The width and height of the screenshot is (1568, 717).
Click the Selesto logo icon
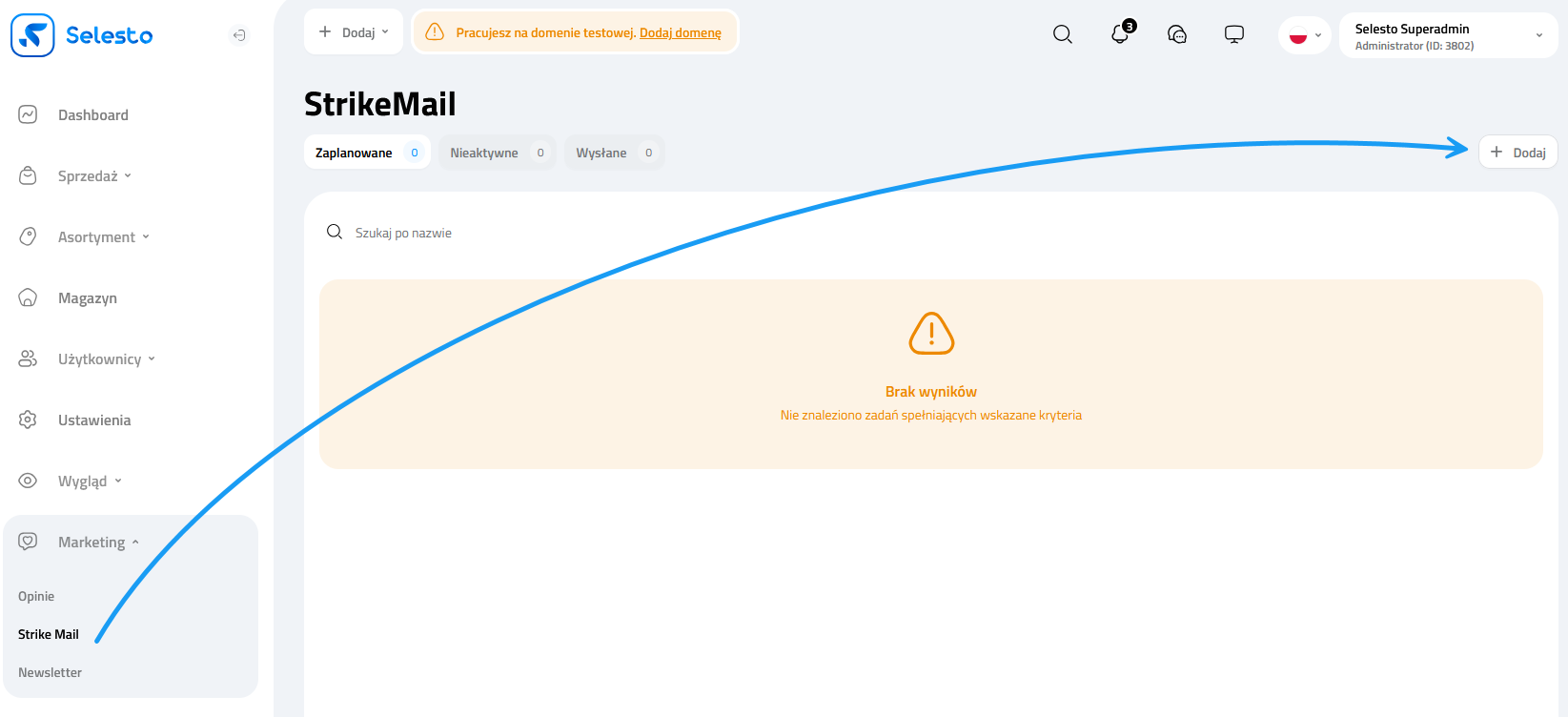pos(32,35)
